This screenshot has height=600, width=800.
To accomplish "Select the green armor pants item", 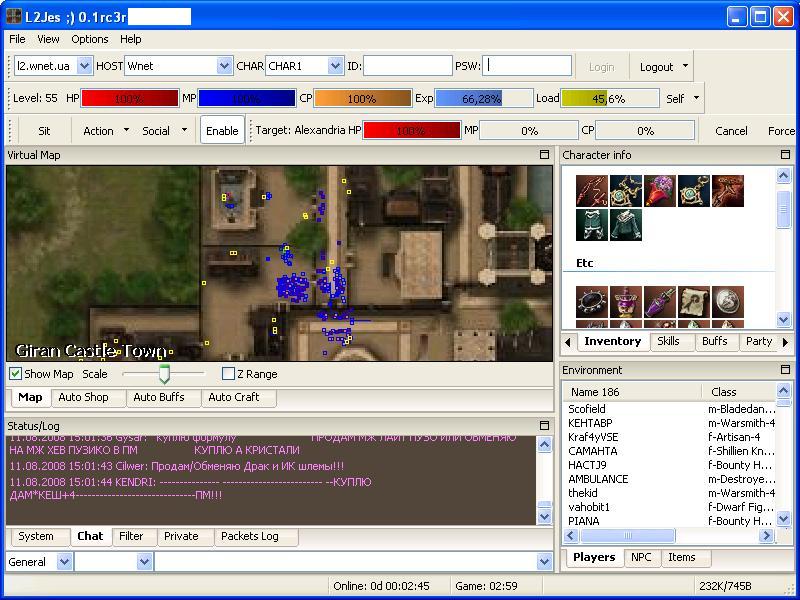I will tap(592, 225).
